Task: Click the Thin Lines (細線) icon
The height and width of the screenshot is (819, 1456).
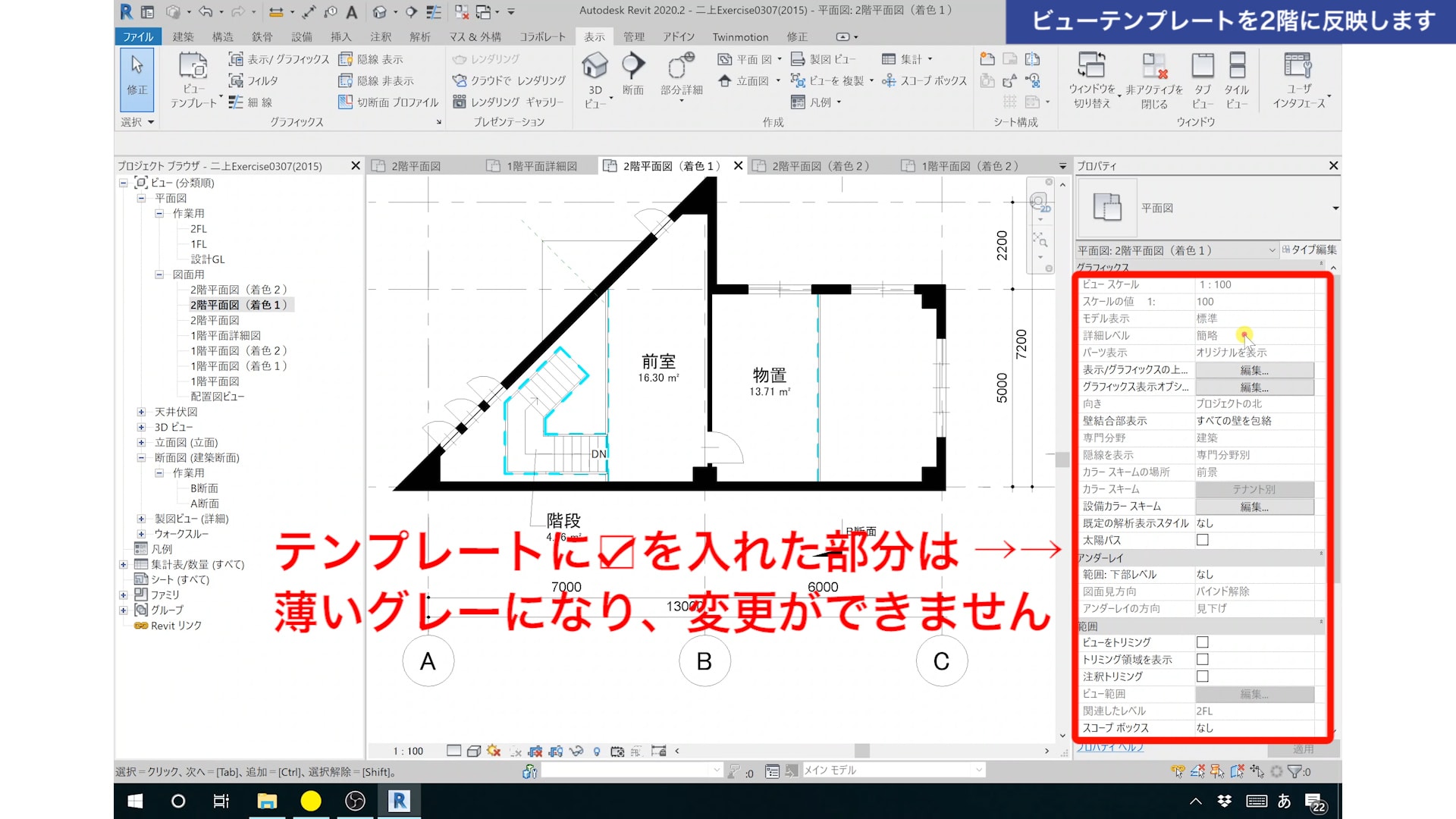Action: pos(236,102)
